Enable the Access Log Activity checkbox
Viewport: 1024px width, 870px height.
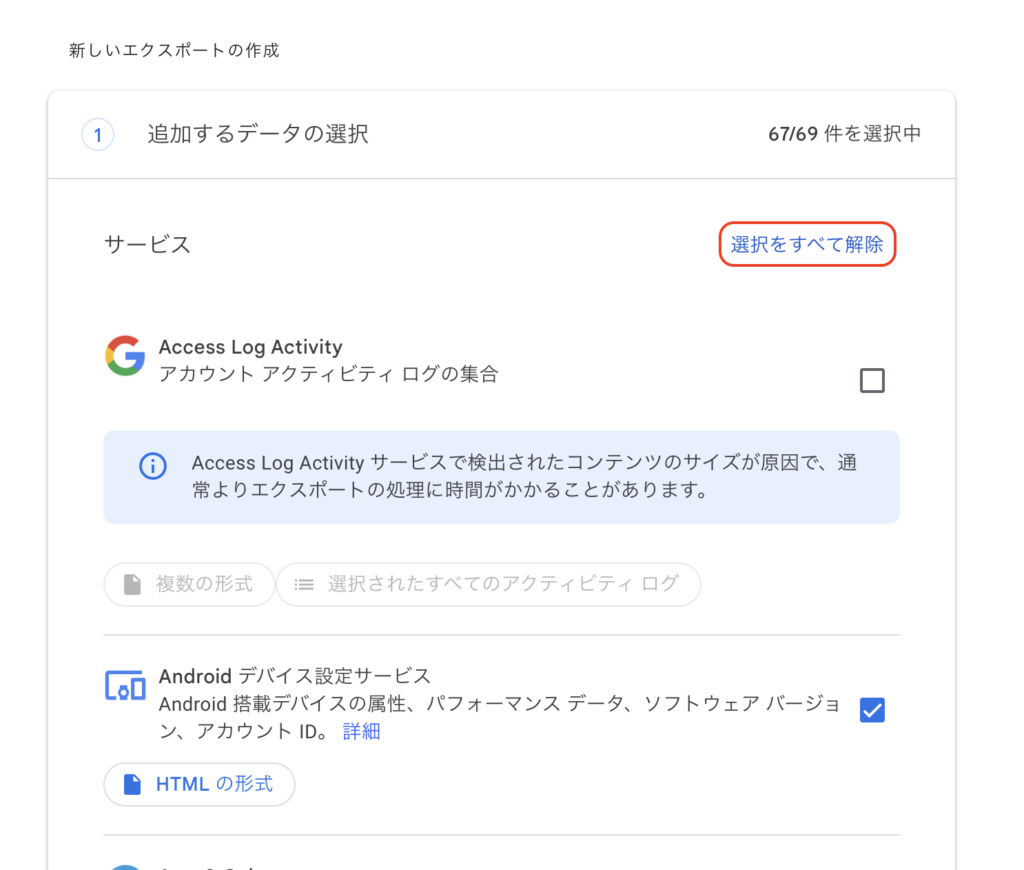(x=872, y=380)
